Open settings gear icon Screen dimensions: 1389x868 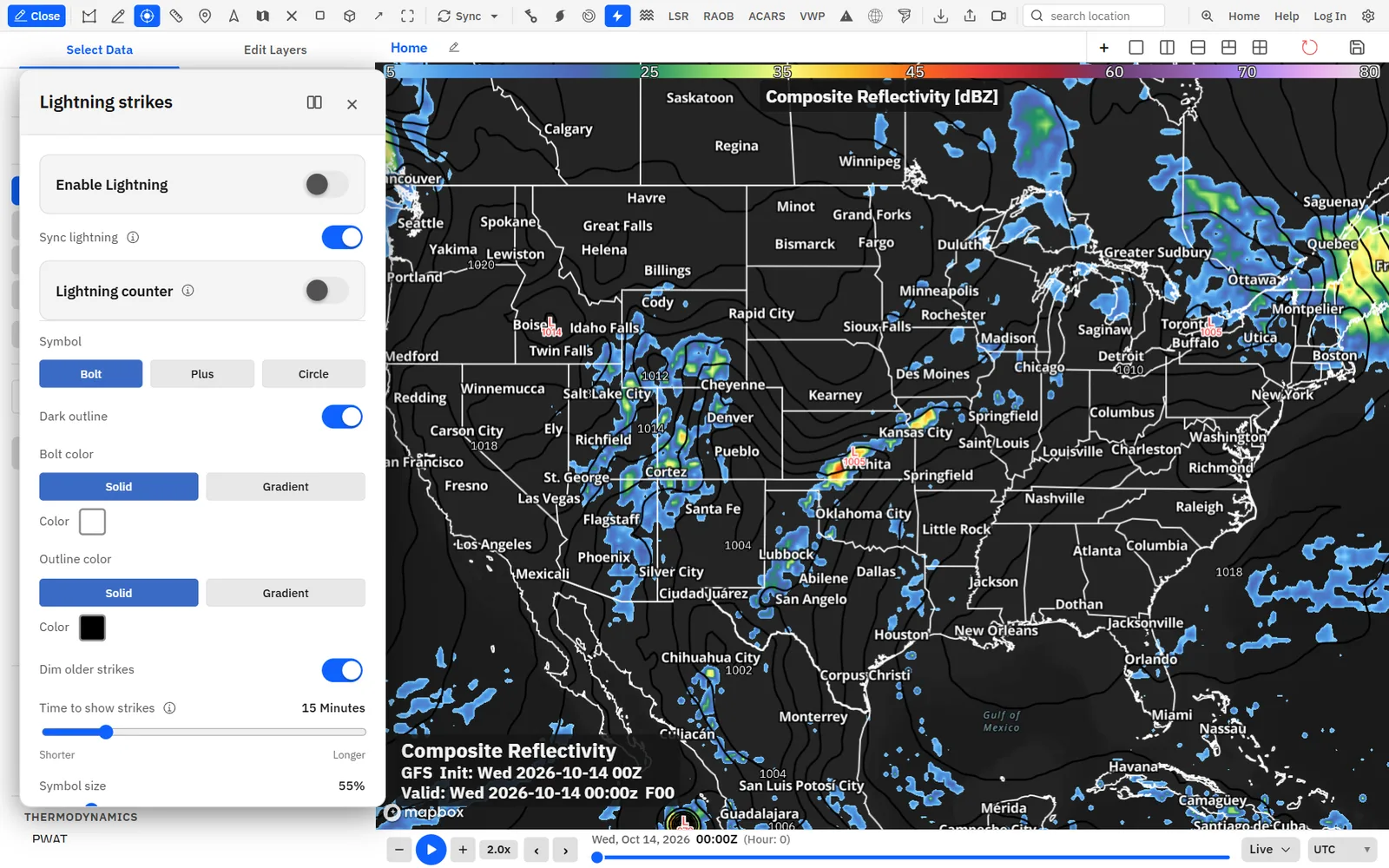[1368, 16]
